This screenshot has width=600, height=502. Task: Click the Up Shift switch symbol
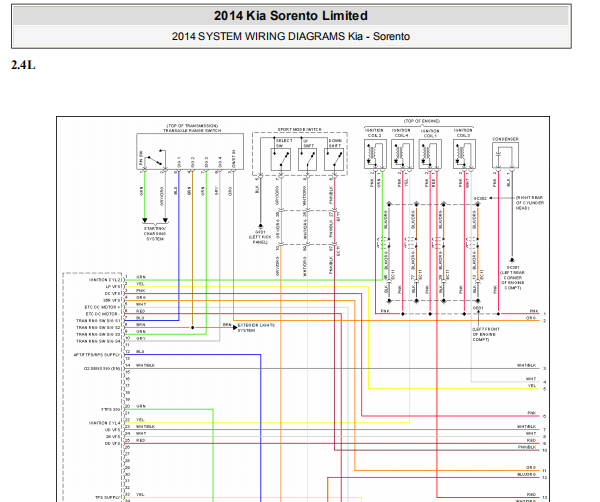click(308, 159)
